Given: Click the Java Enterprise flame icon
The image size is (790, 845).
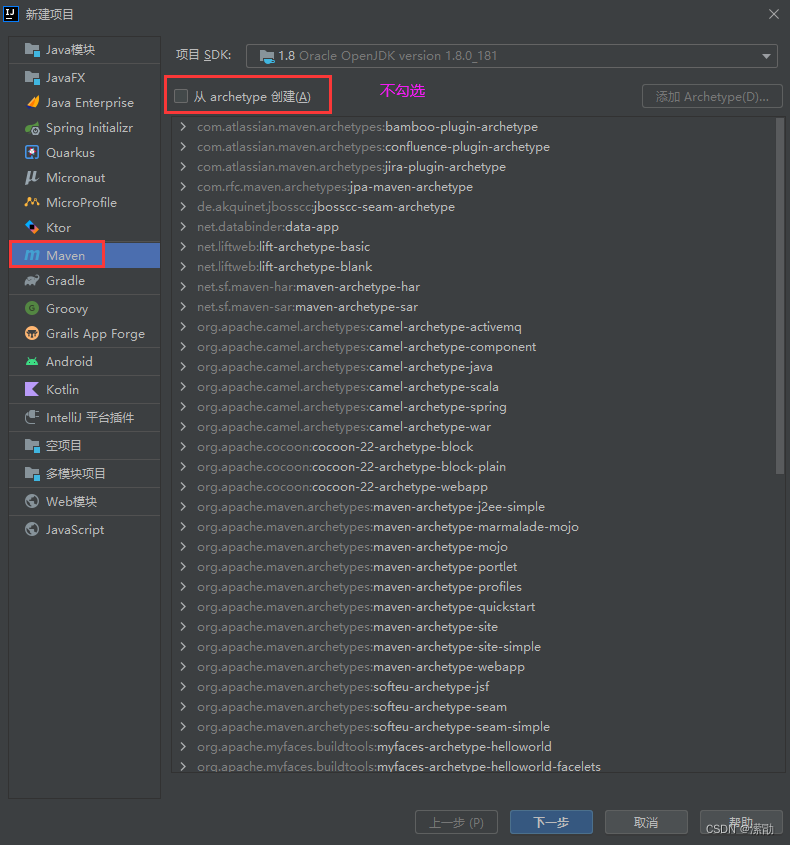Looking at the screenshot, I should point(32,102).
